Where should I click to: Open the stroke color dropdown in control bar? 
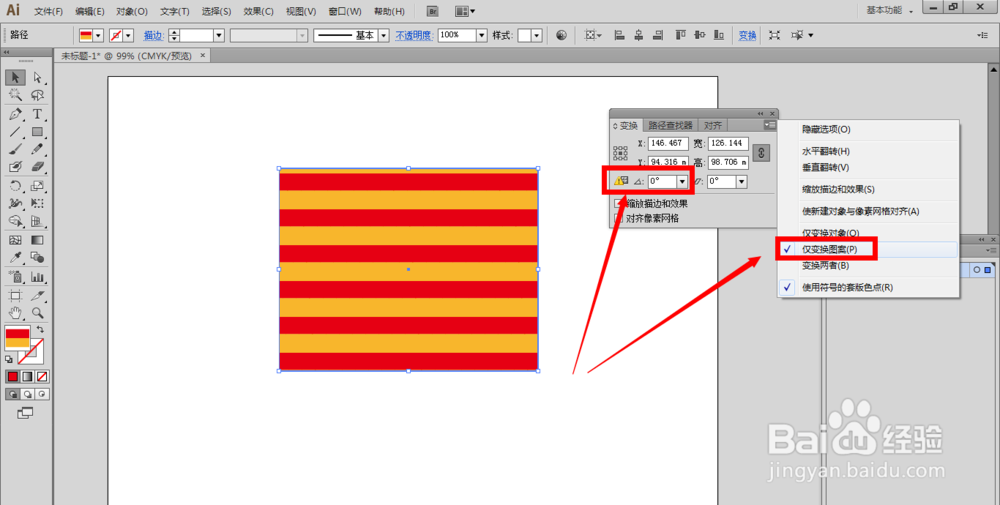(x=129, y=36)
